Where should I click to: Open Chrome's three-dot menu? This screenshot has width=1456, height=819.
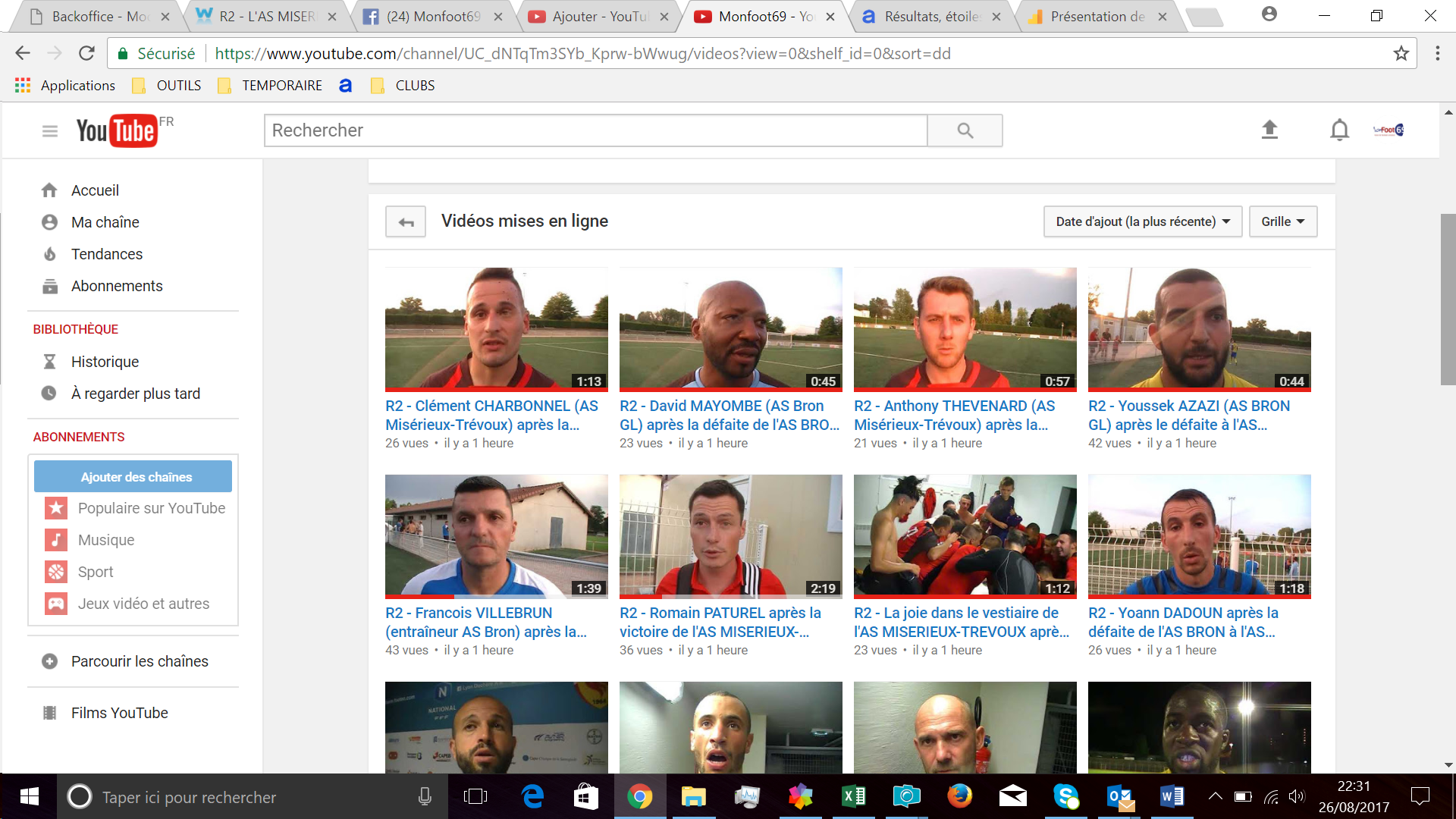pyautogui.click(x=1437, y=54)
